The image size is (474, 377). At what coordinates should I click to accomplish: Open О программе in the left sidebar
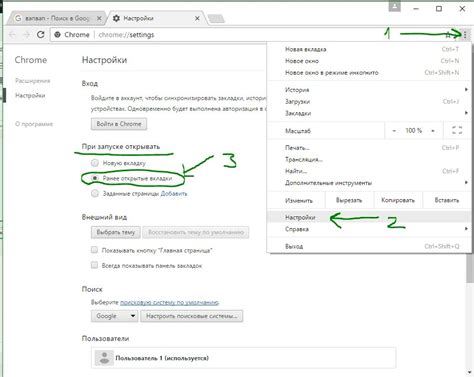34,124
